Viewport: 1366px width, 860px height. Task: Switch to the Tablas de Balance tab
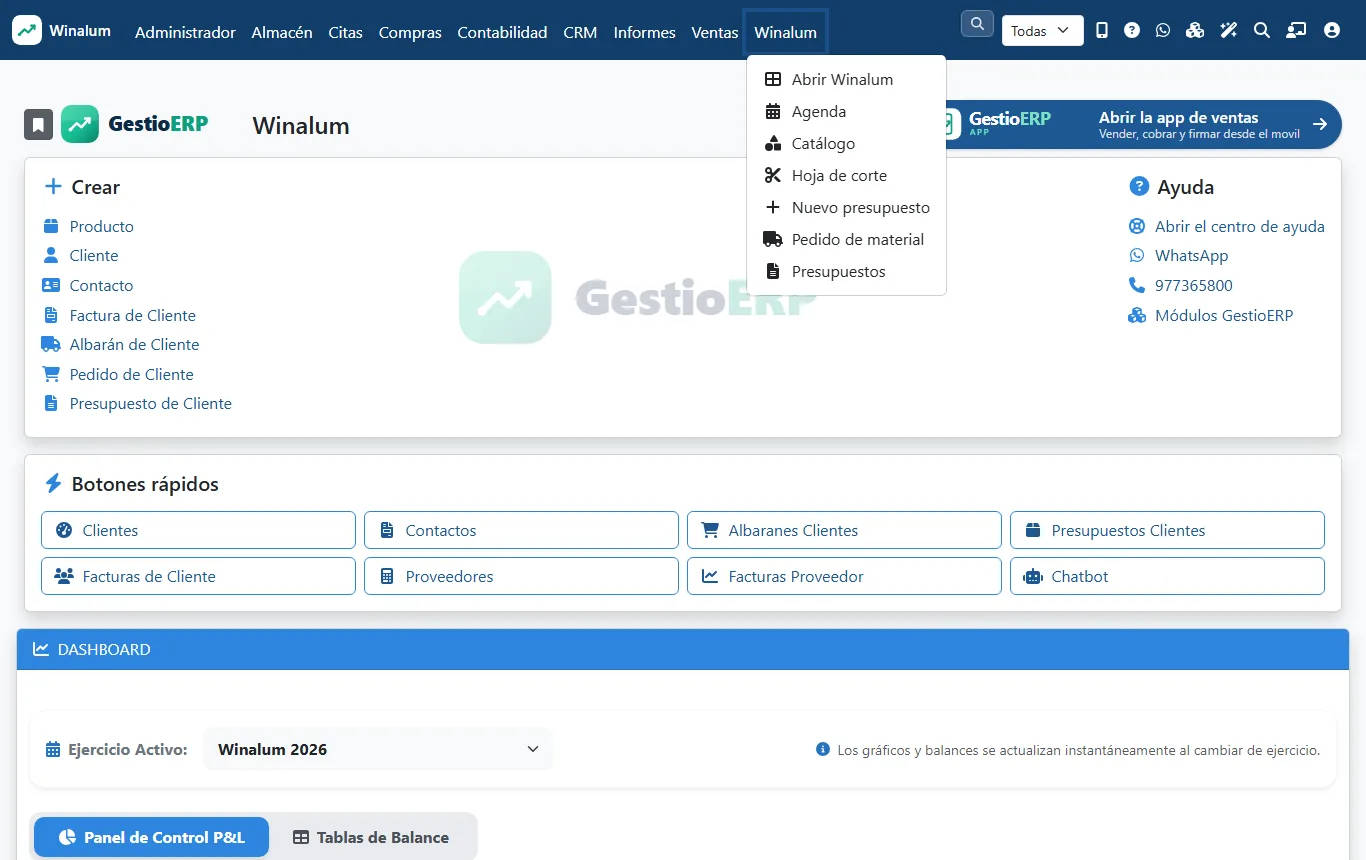point(371,837)
